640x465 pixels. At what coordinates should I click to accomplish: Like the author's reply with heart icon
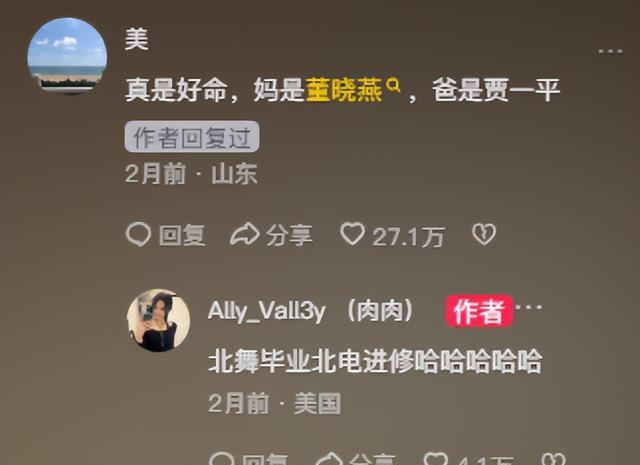[435, 459]
